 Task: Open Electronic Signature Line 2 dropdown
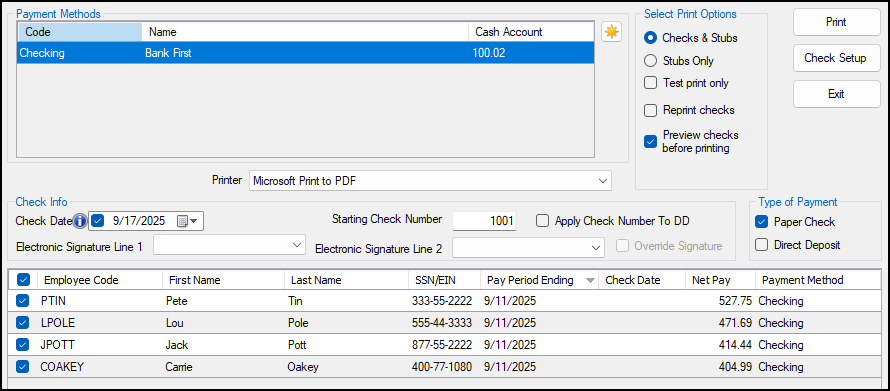595,247
